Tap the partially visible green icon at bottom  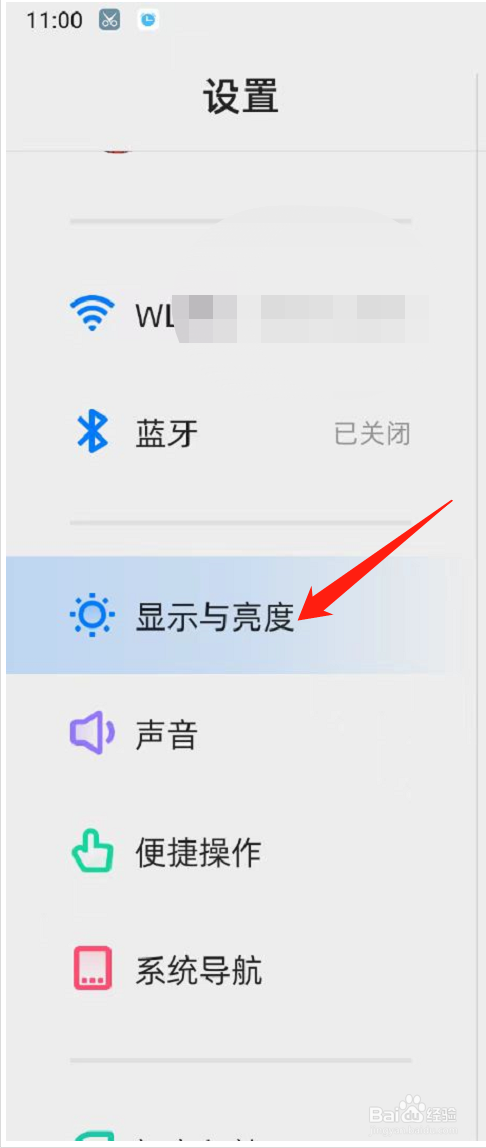point(92,1139)
